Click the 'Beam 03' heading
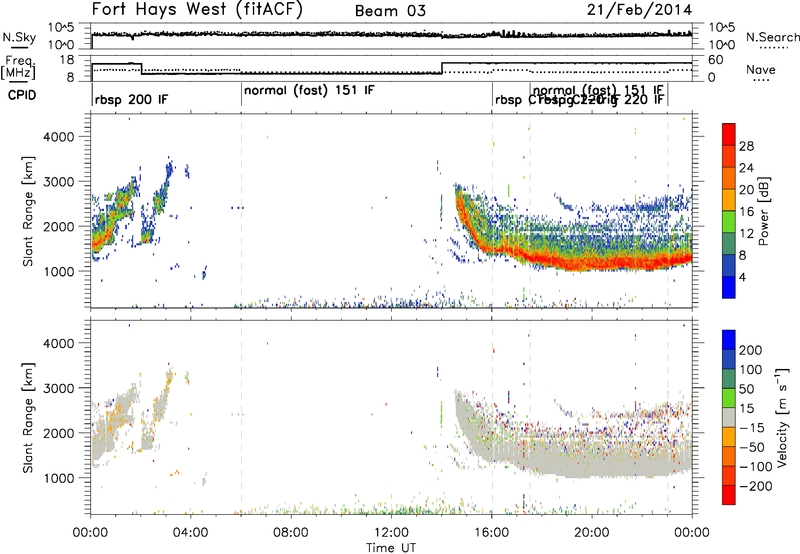This screenshot has width=800, height=554. [x=390, y=11]
